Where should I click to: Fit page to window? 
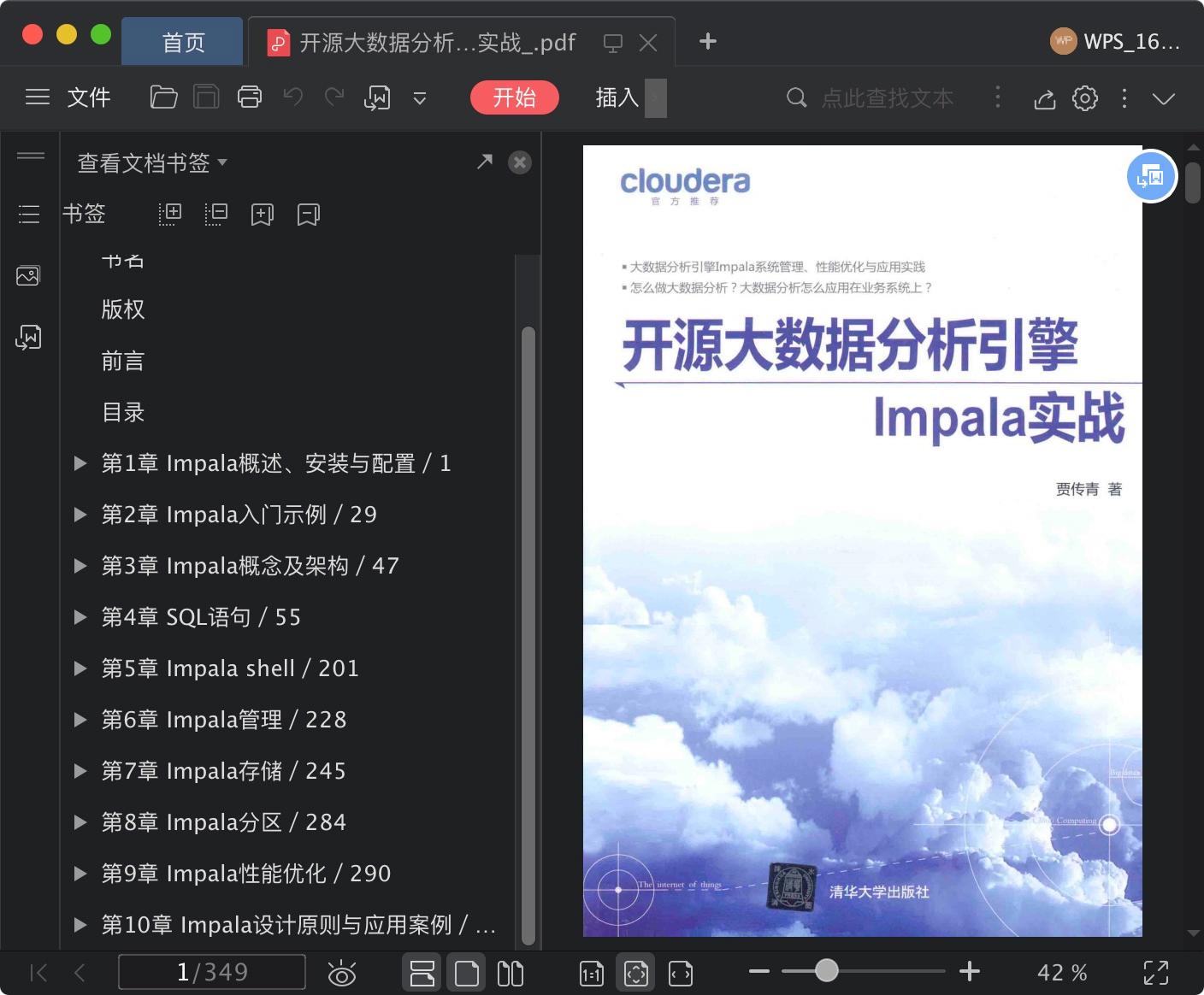pos(636,973)
